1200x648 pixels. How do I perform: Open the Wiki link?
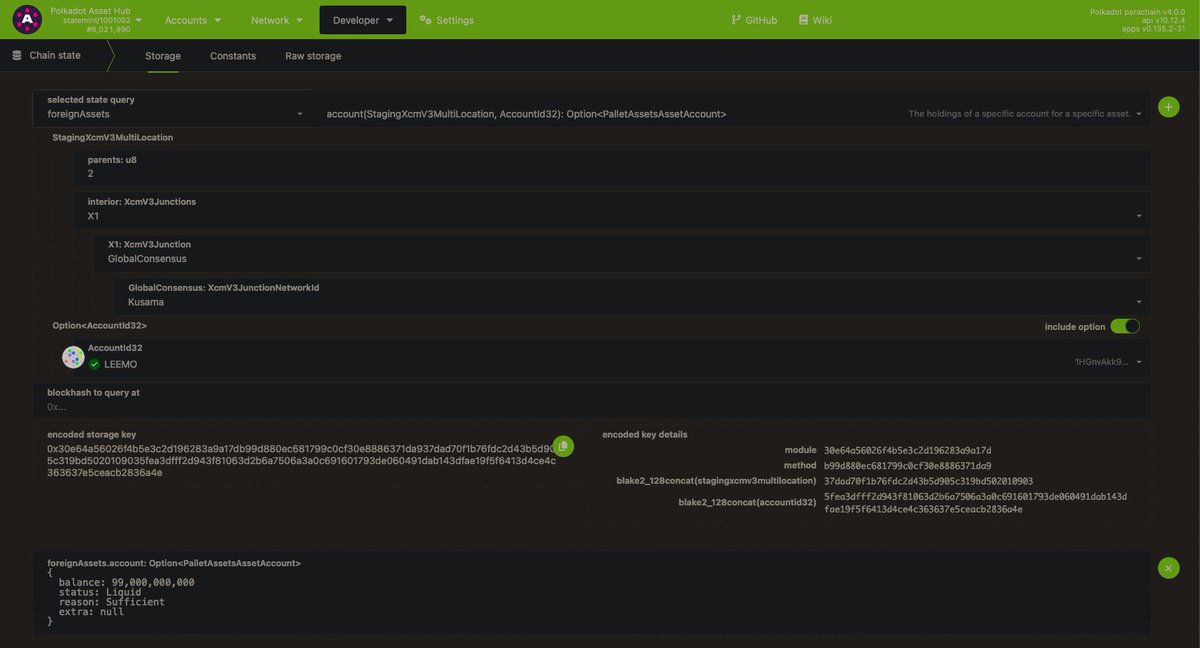click(814, 20)
